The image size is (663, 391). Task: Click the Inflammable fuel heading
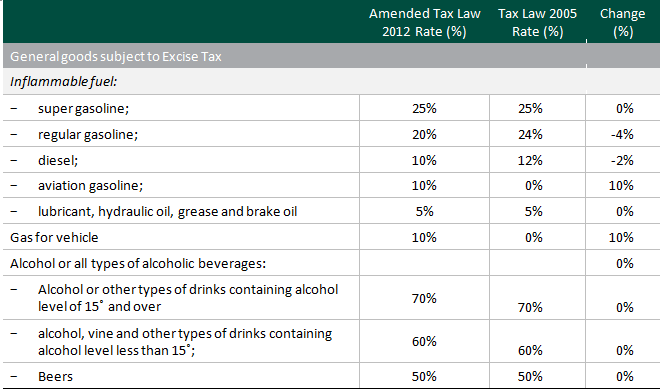(x=63, y=81)
